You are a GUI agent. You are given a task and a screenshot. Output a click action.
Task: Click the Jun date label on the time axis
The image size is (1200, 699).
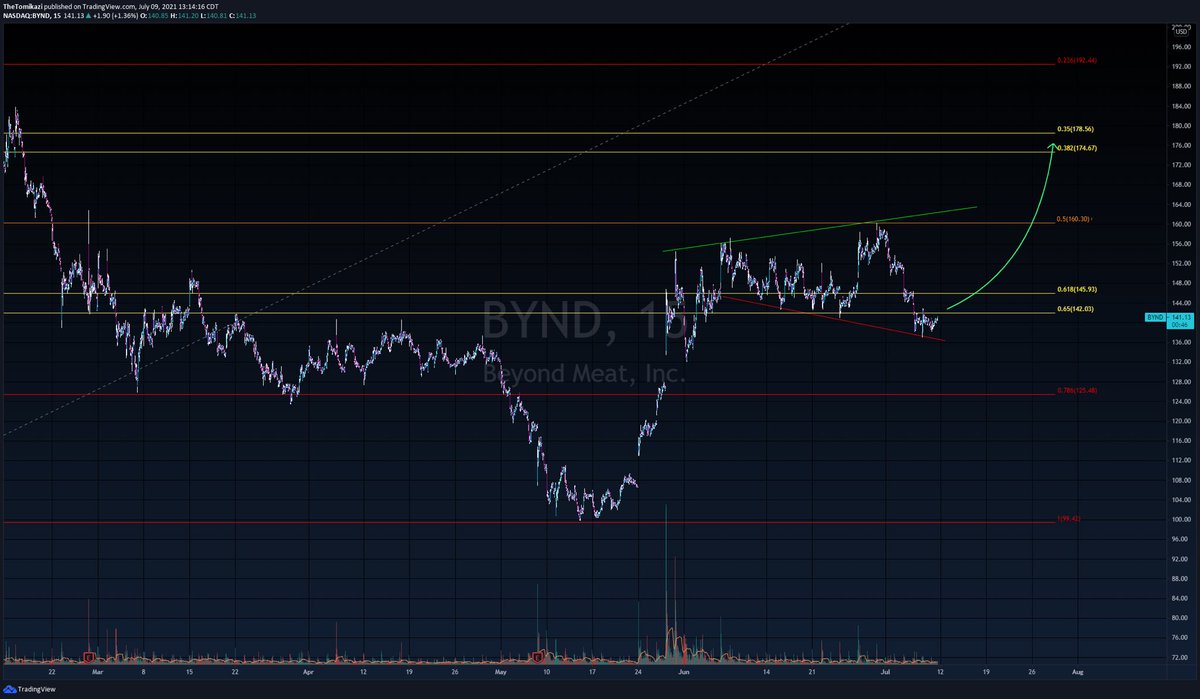682,673
